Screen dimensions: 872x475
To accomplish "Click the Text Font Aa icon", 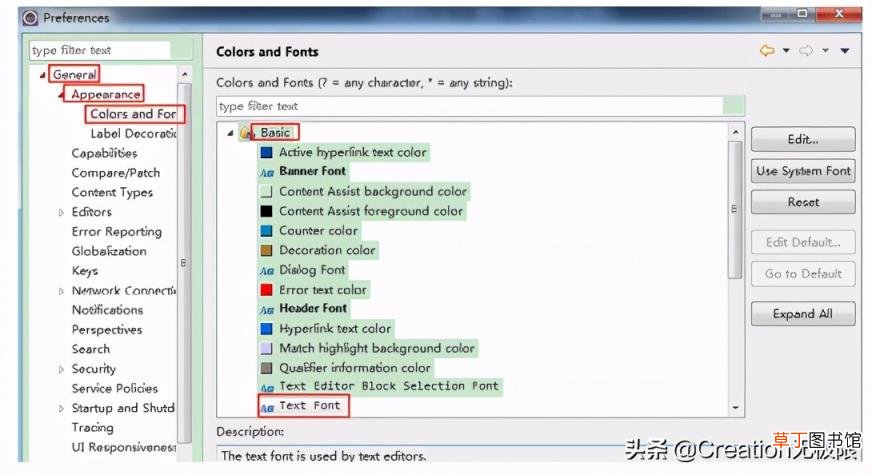I will pyautogui.click(x=267, y=408).
